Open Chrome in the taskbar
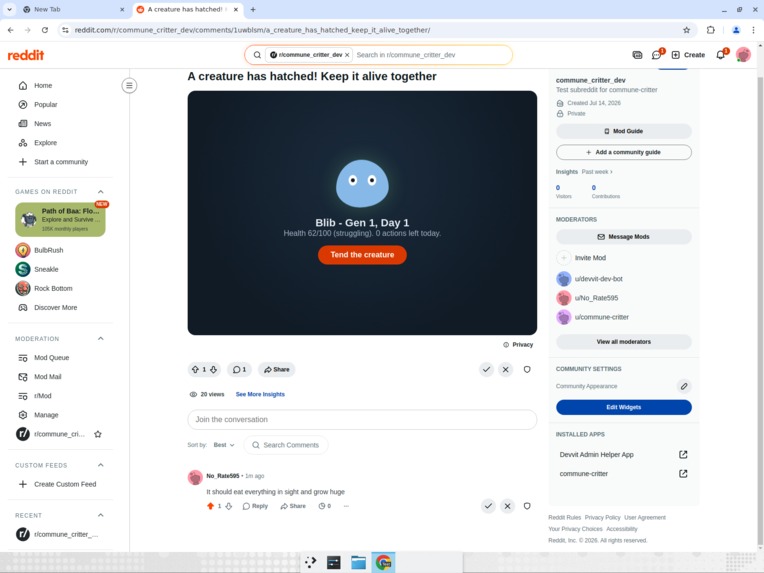 383,562
